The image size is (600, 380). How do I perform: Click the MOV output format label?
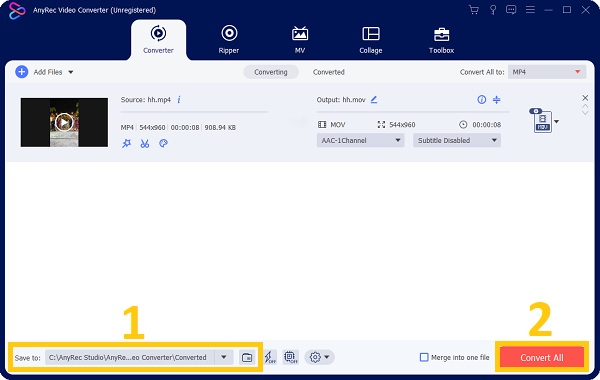[x=338, y=125]
